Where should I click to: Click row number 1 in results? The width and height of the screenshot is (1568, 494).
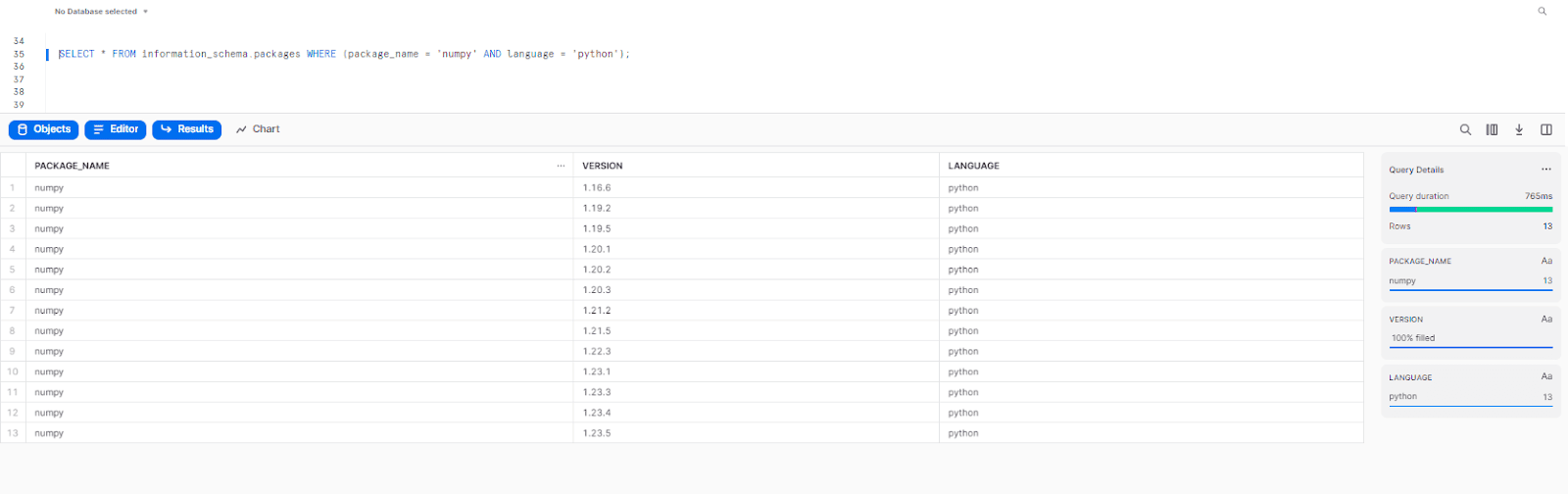(13, 188)
